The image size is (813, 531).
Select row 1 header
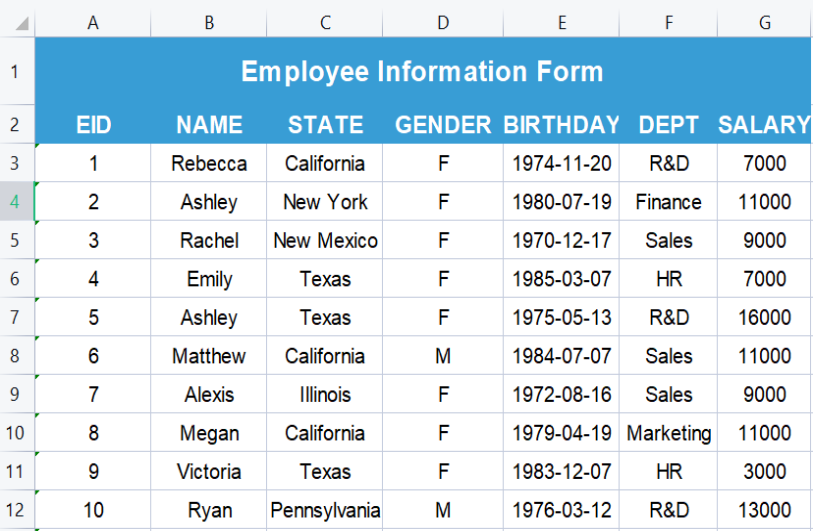click(15, 71)
